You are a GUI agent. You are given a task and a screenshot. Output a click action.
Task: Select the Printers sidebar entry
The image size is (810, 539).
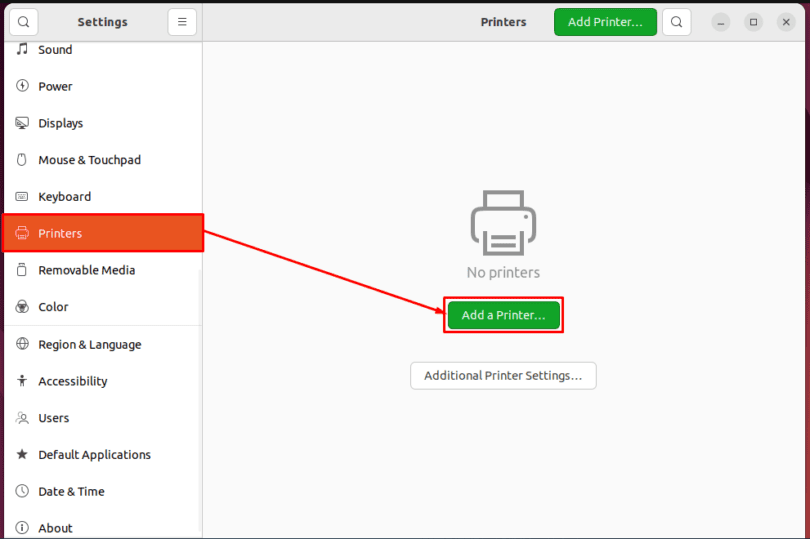point(102,233)
